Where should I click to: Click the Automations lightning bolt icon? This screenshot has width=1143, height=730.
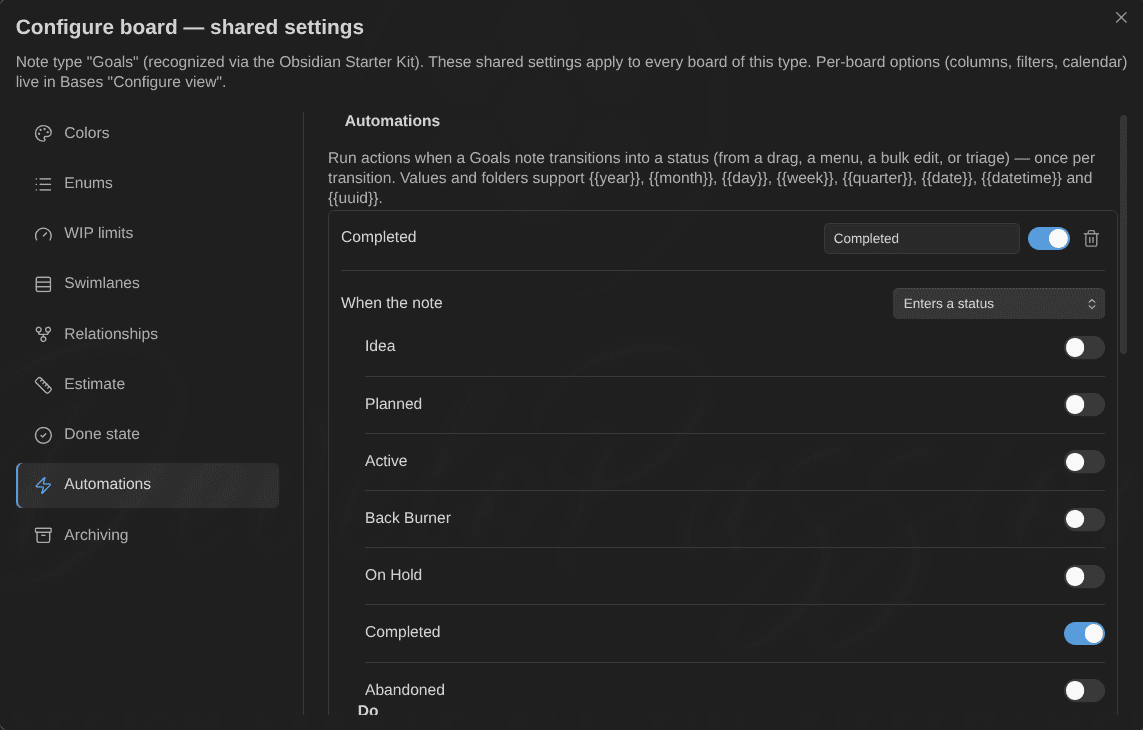[x=43, y=485]
